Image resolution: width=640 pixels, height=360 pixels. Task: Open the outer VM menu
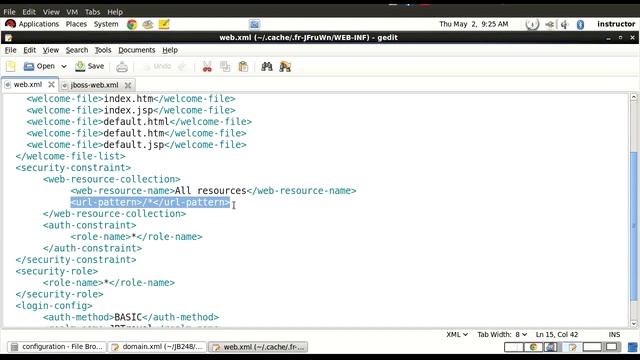click(x=72, y=12)
